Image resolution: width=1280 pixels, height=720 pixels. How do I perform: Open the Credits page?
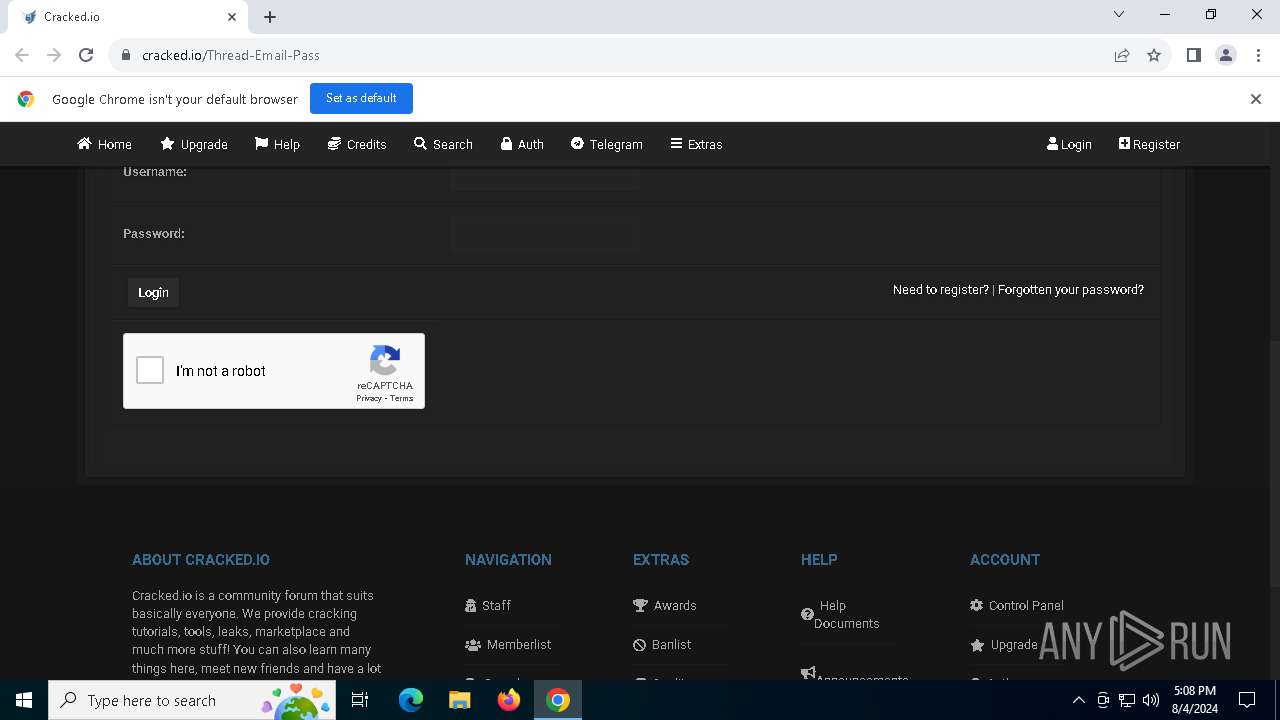pyautogui.click(x=357, y=144)
